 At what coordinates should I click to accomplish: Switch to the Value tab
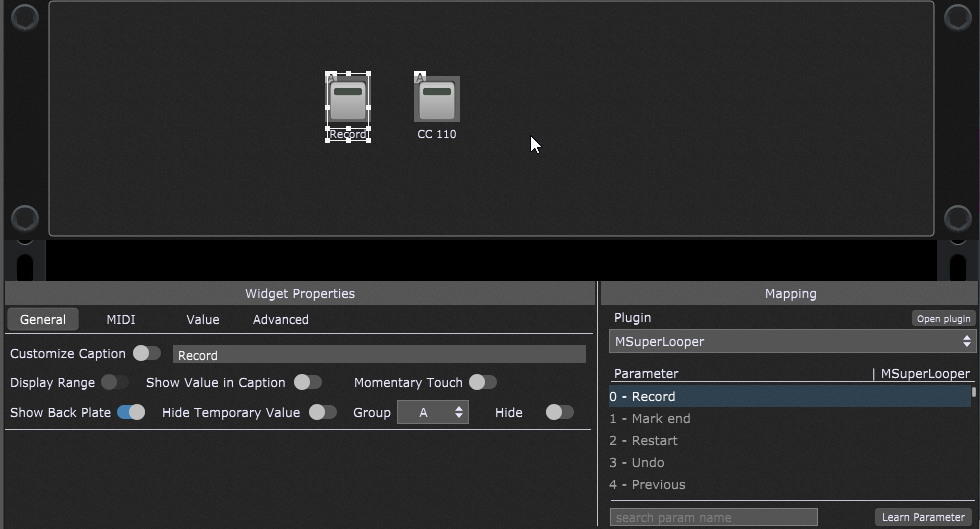(x=202, y=320)
